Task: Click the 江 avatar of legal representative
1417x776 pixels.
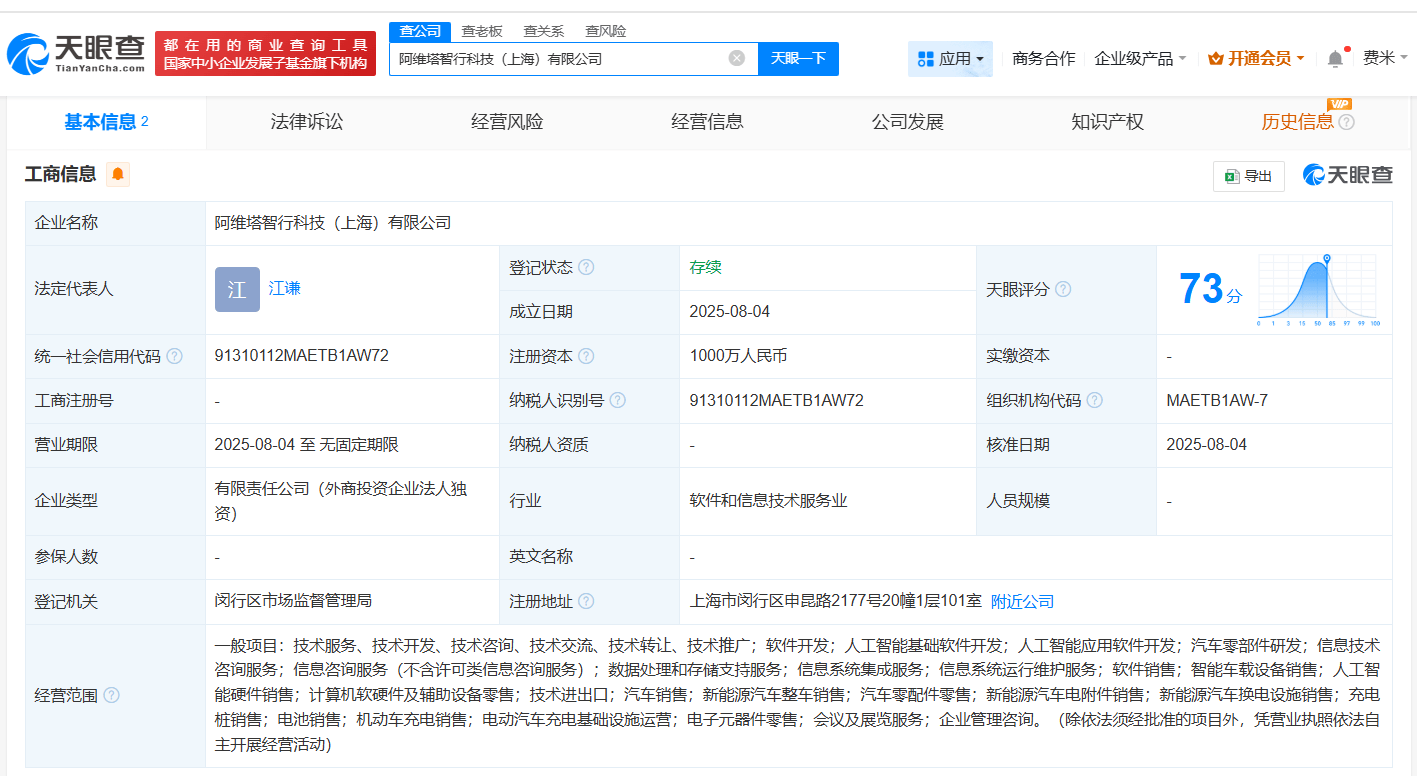Action: coord(237,290)
